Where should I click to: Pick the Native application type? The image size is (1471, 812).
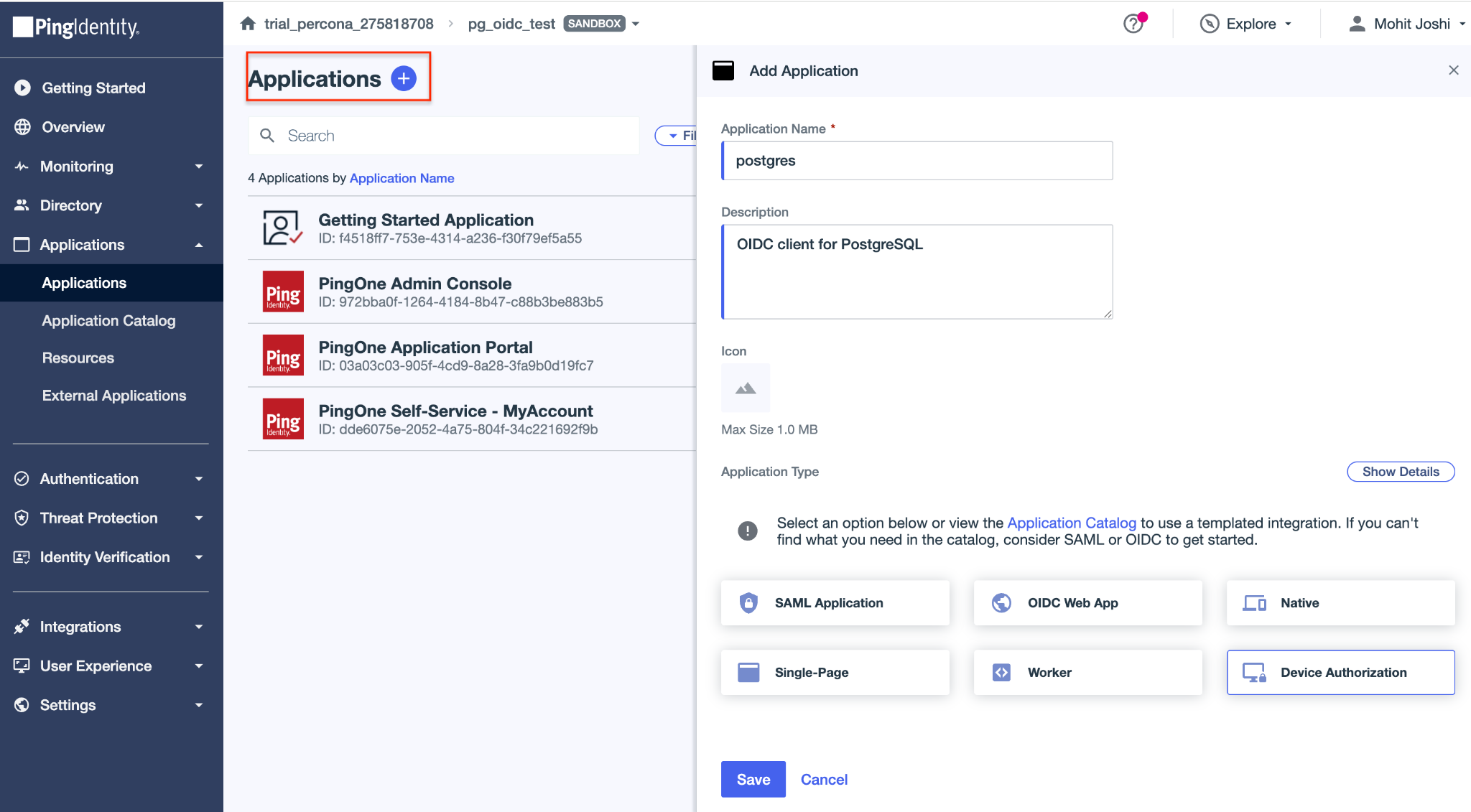tap(1340, 603)
